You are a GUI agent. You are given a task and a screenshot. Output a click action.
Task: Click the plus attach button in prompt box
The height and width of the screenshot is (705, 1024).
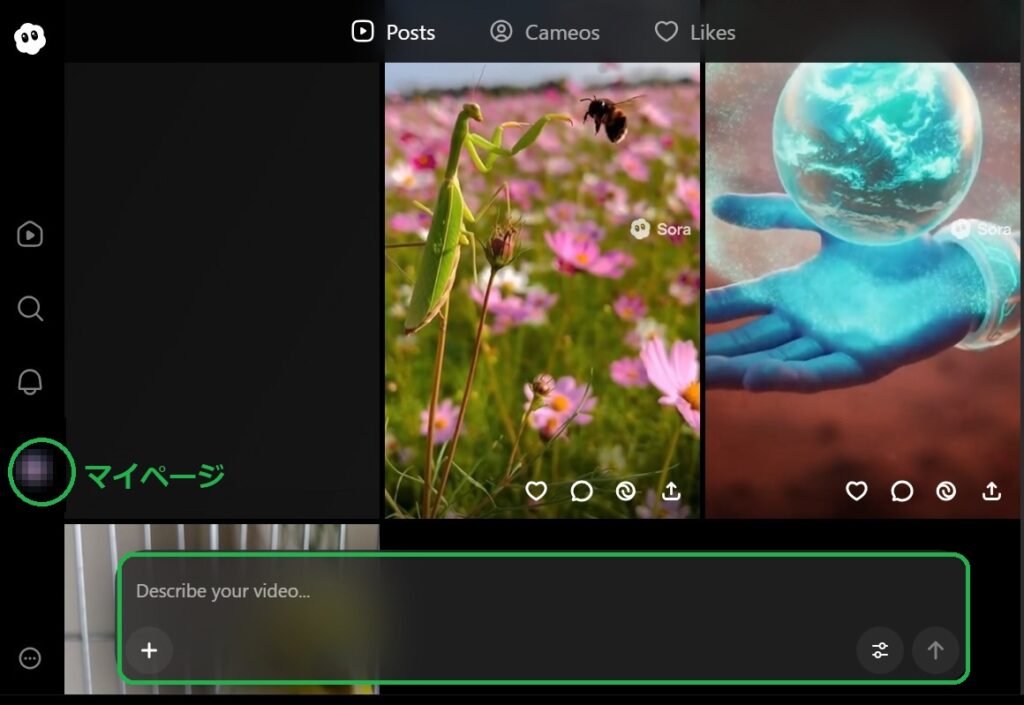pos(149,651)
